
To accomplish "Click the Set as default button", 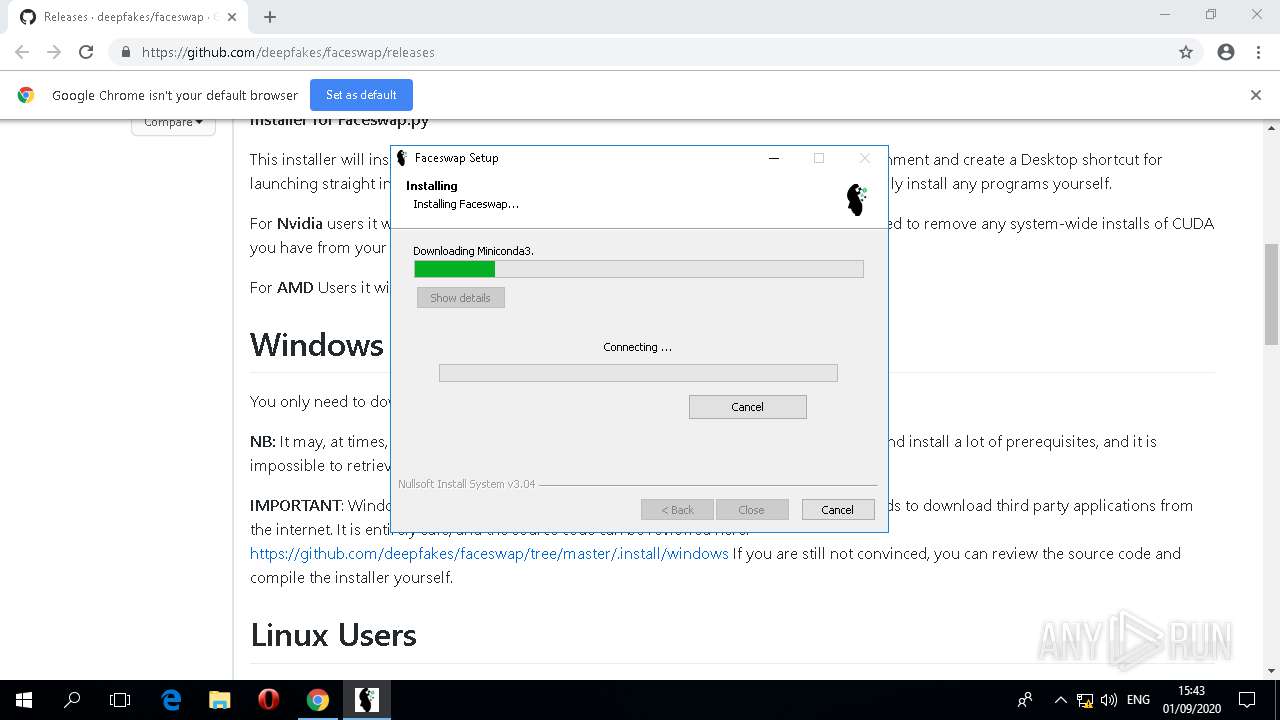I will pyautogui.click(x=361, y=95).
